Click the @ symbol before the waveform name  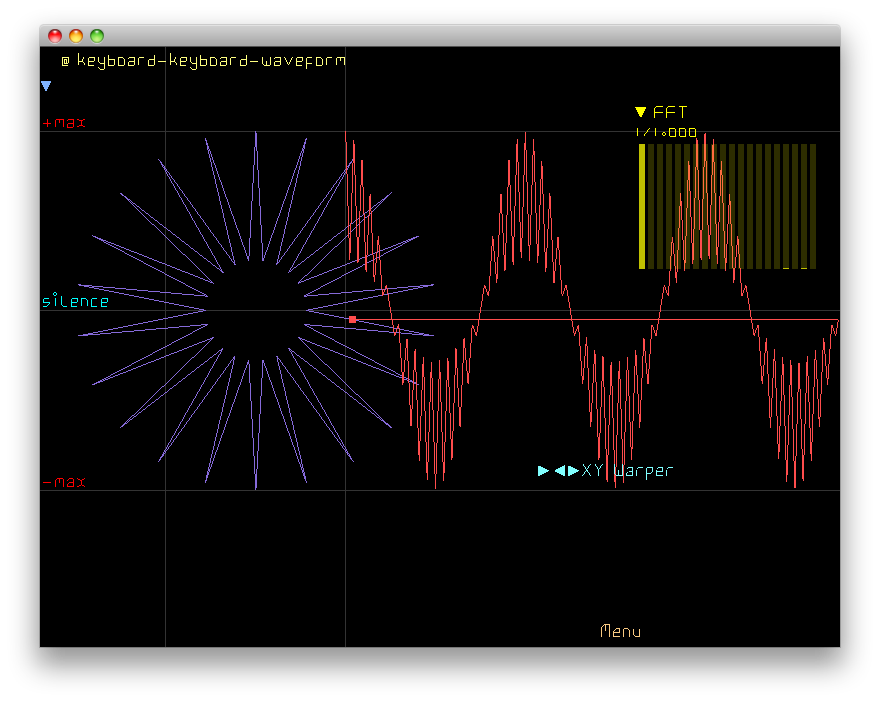pos(65,61)
